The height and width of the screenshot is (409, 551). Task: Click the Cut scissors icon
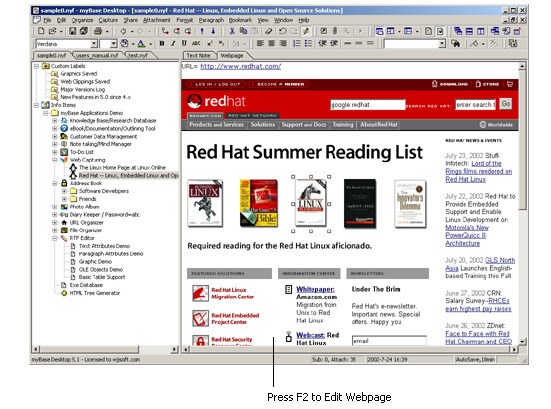point(232,31)
